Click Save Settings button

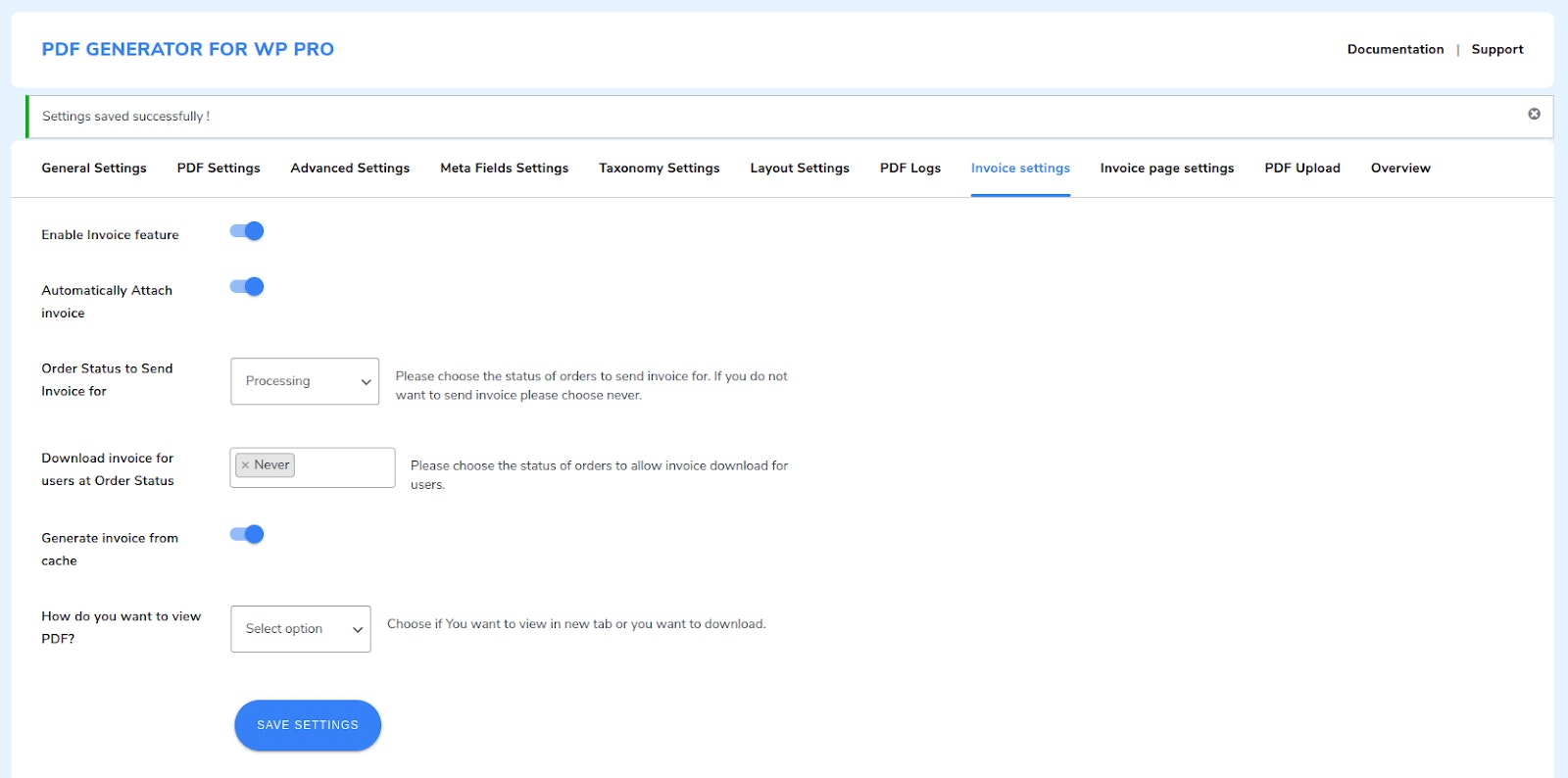(308, 725)
